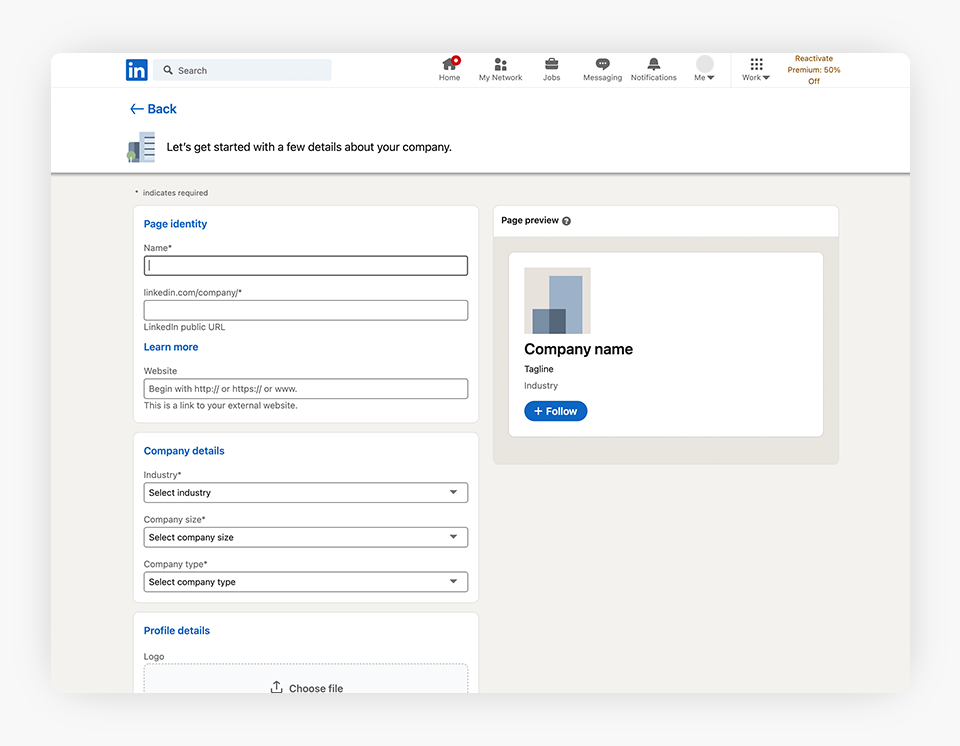Open the Jobs briefcase icon
960x746 pixels.
pos(551,65)
